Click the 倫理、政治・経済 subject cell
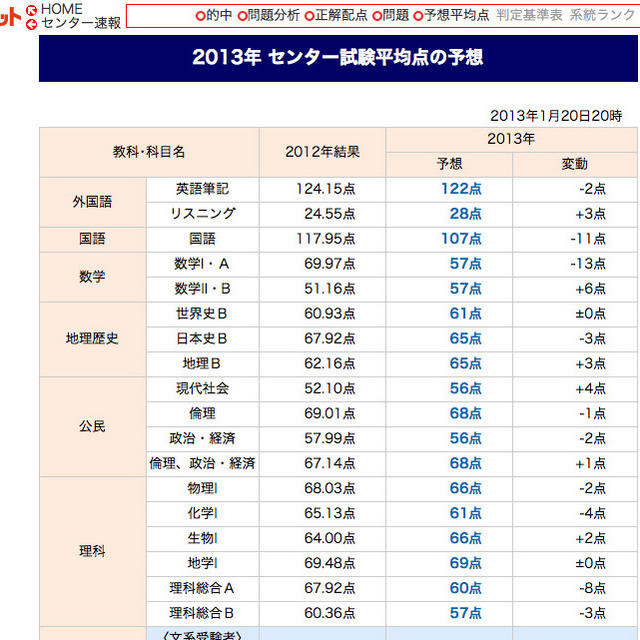 coord(202,464)
